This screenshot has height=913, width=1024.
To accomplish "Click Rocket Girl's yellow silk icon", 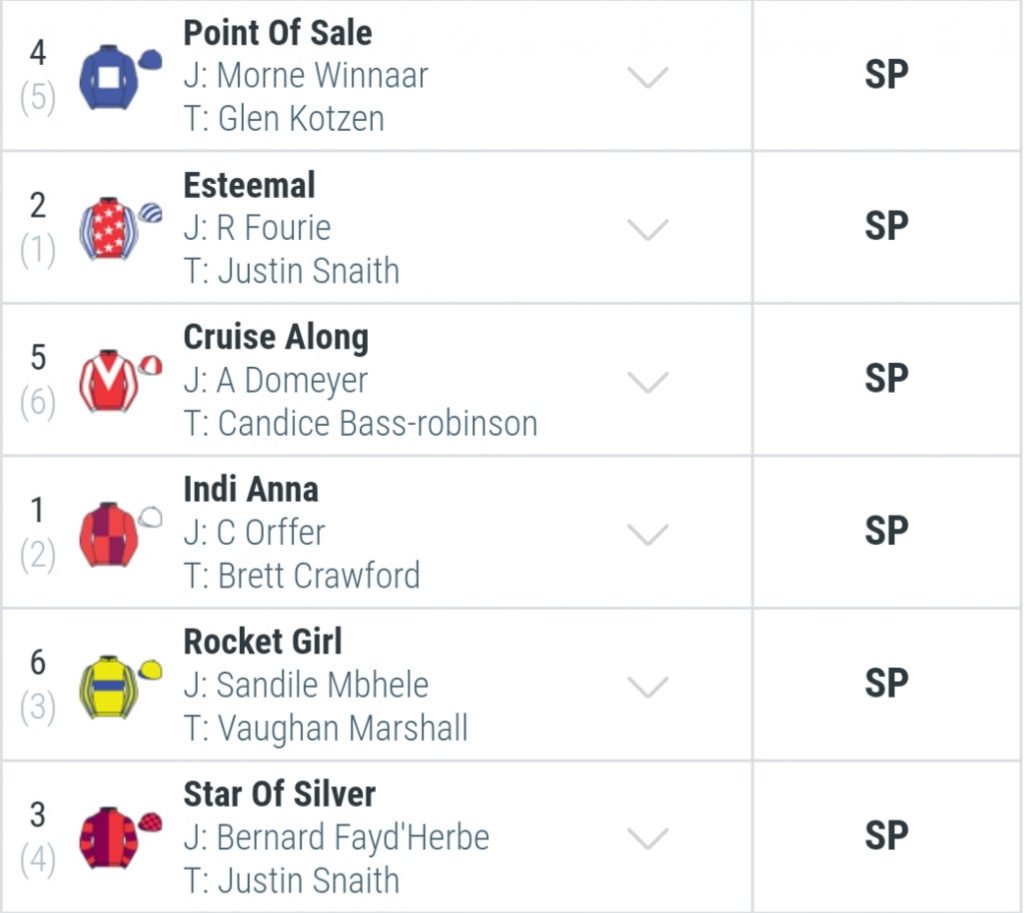I will [x=120, y=686].
